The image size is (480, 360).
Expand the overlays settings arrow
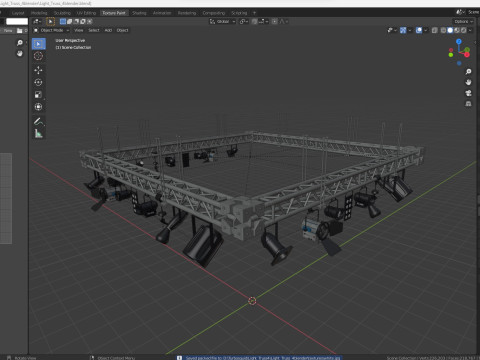pos(426,30)
